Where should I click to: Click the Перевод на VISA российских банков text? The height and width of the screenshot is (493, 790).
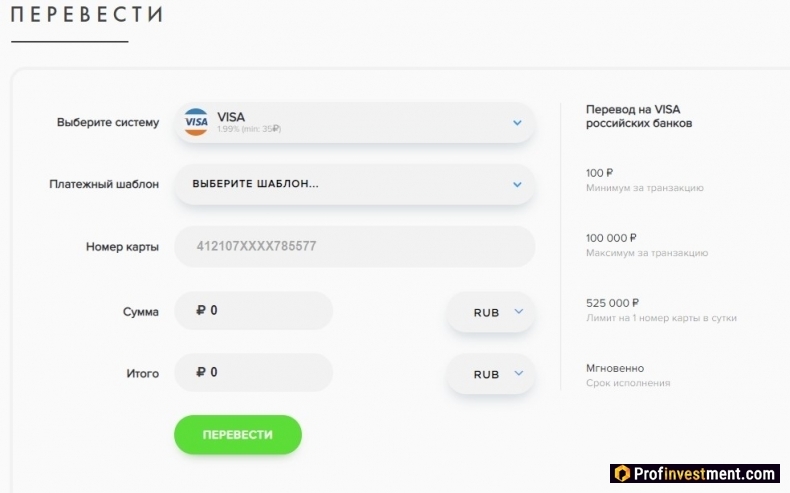point(639,116)
